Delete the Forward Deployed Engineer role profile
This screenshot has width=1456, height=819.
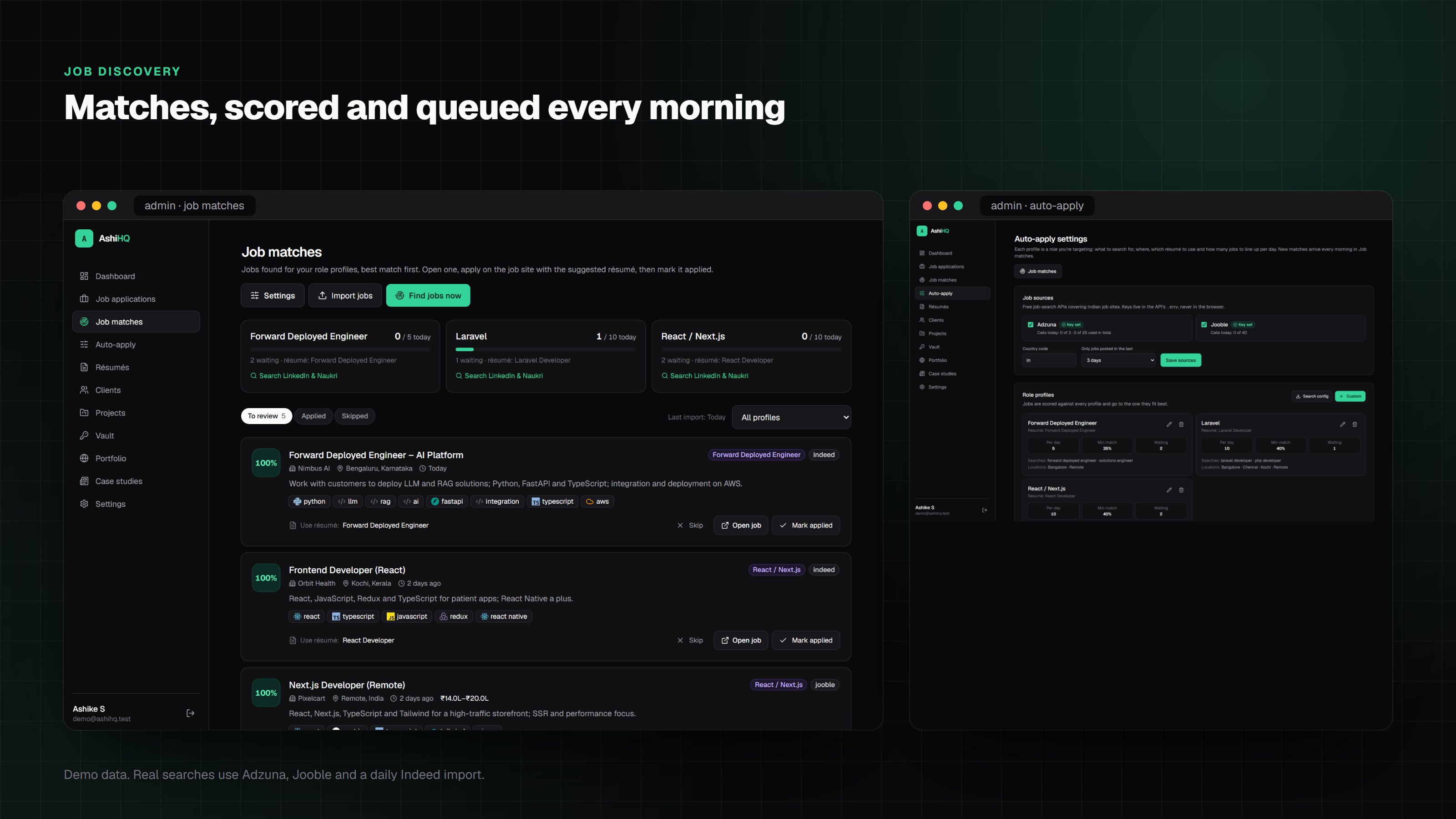(1181, 425)
